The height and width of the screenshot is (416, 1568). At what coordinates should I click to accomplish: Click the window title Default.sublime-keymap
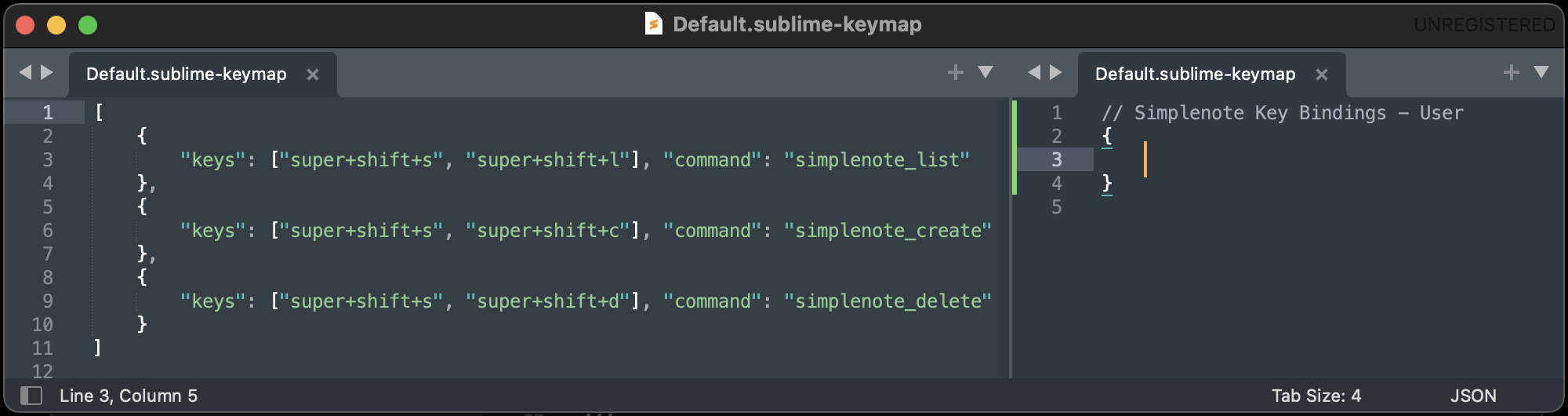coord(797,24)
